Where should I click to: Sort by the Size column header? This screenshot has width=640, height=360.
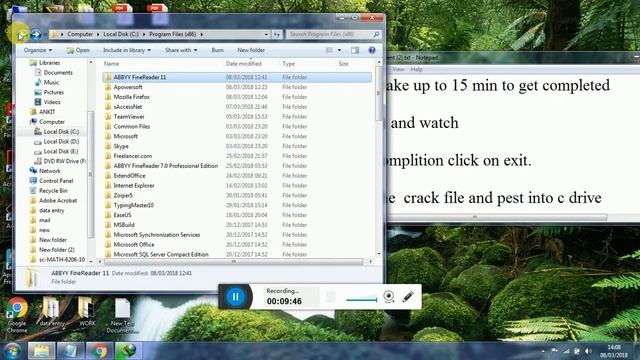click(343, 64)
